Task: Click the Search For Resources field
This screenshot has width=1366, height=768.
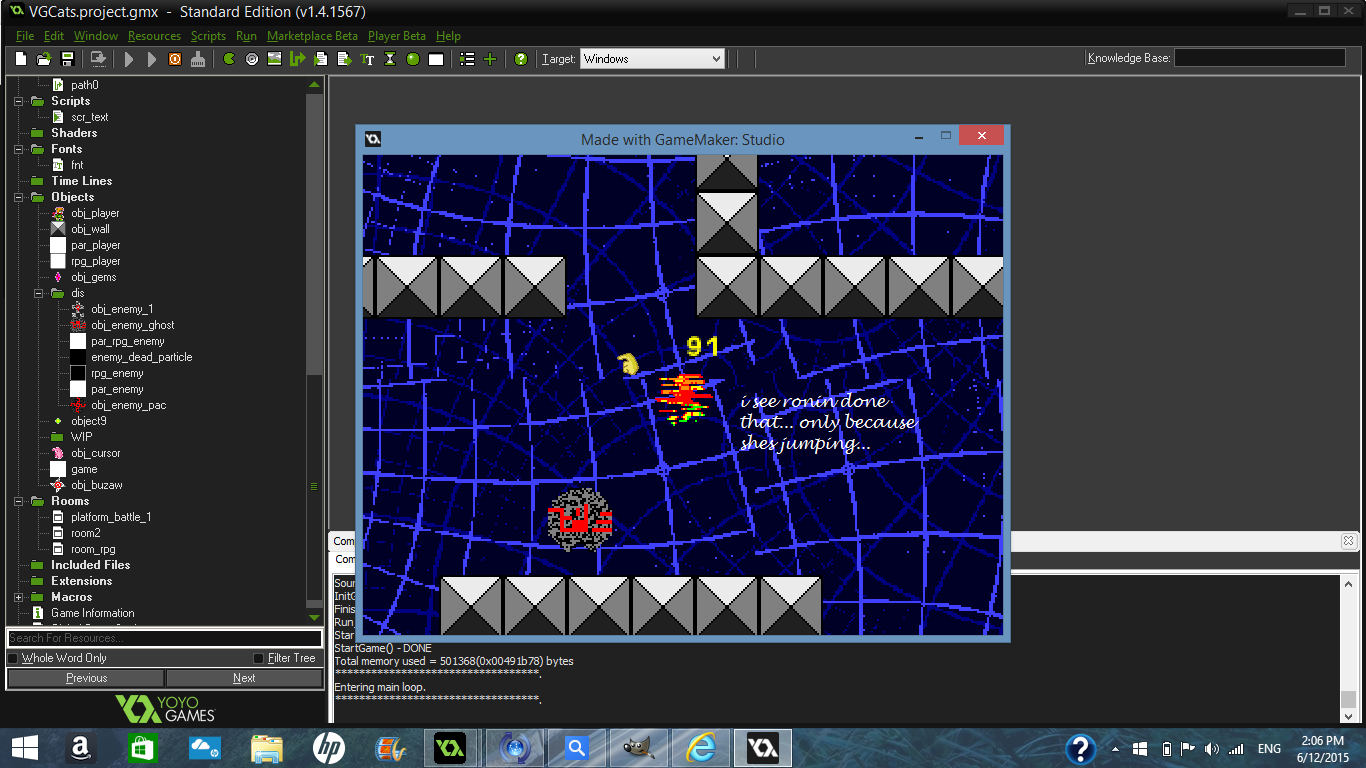Action: coord(164,638)
